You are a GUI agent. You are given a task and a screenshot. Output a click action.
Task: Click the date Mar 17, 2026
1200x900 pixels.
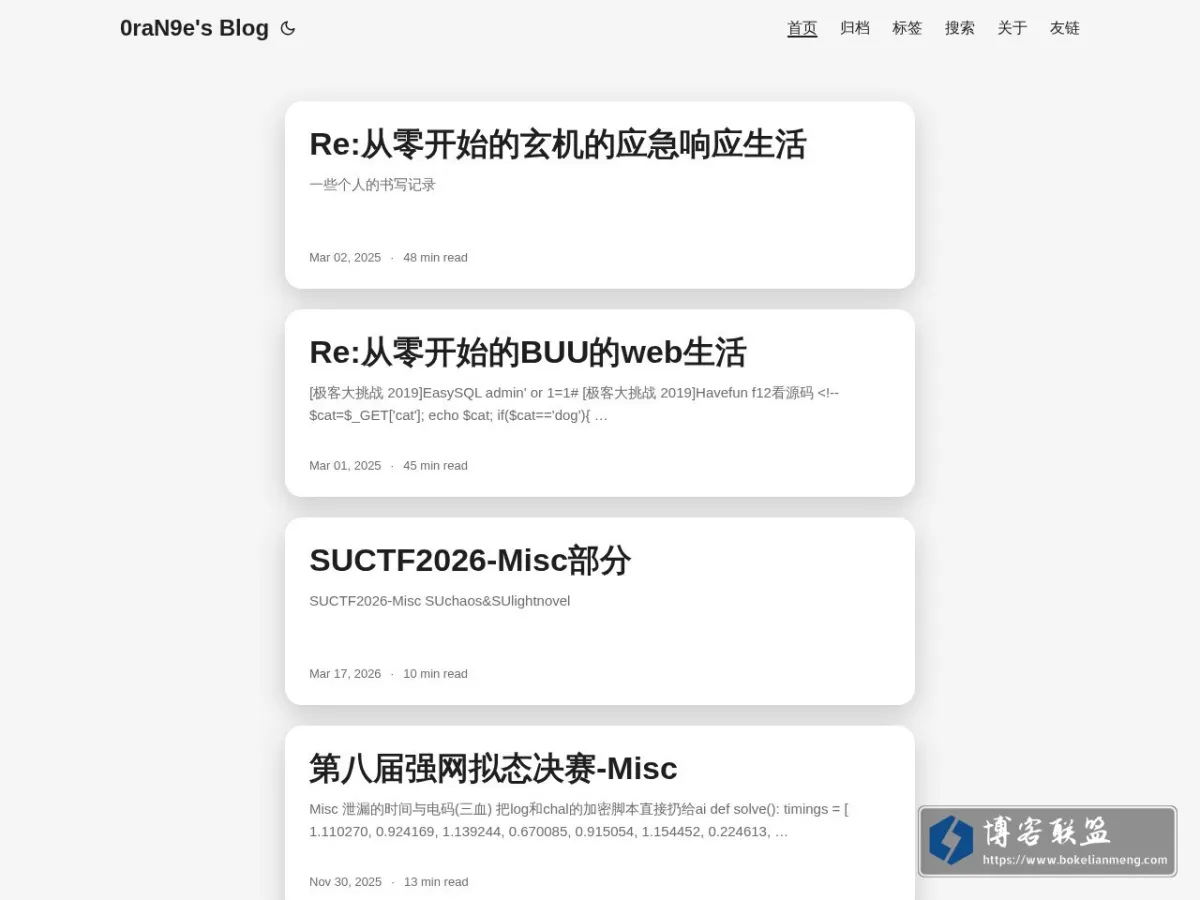[x=345, y=673]
